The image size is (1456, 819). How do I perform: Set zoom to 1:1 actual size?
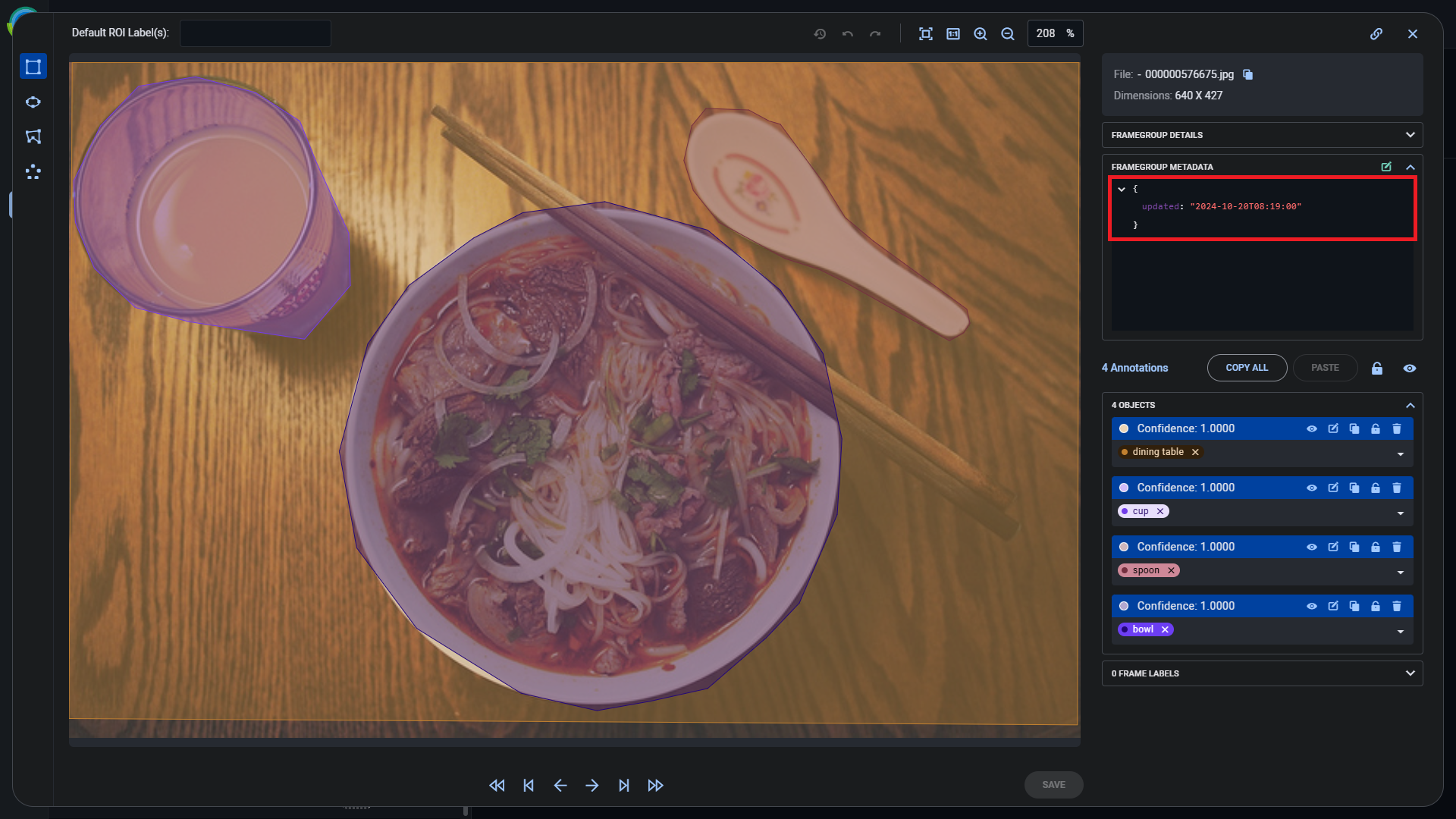[953, 33]
